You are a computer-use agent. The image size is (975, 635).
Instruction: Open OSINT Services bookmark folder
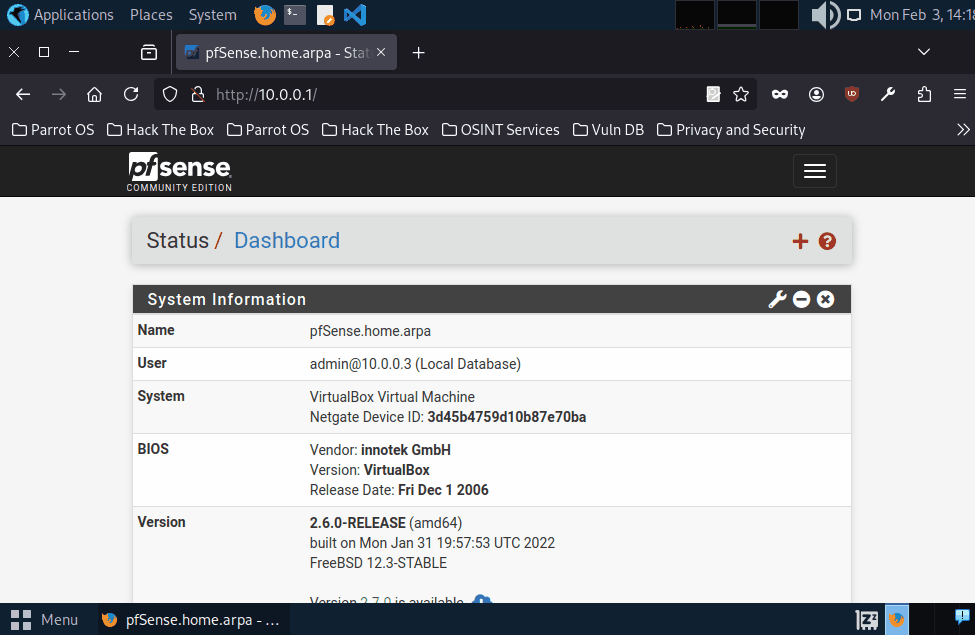501,130
